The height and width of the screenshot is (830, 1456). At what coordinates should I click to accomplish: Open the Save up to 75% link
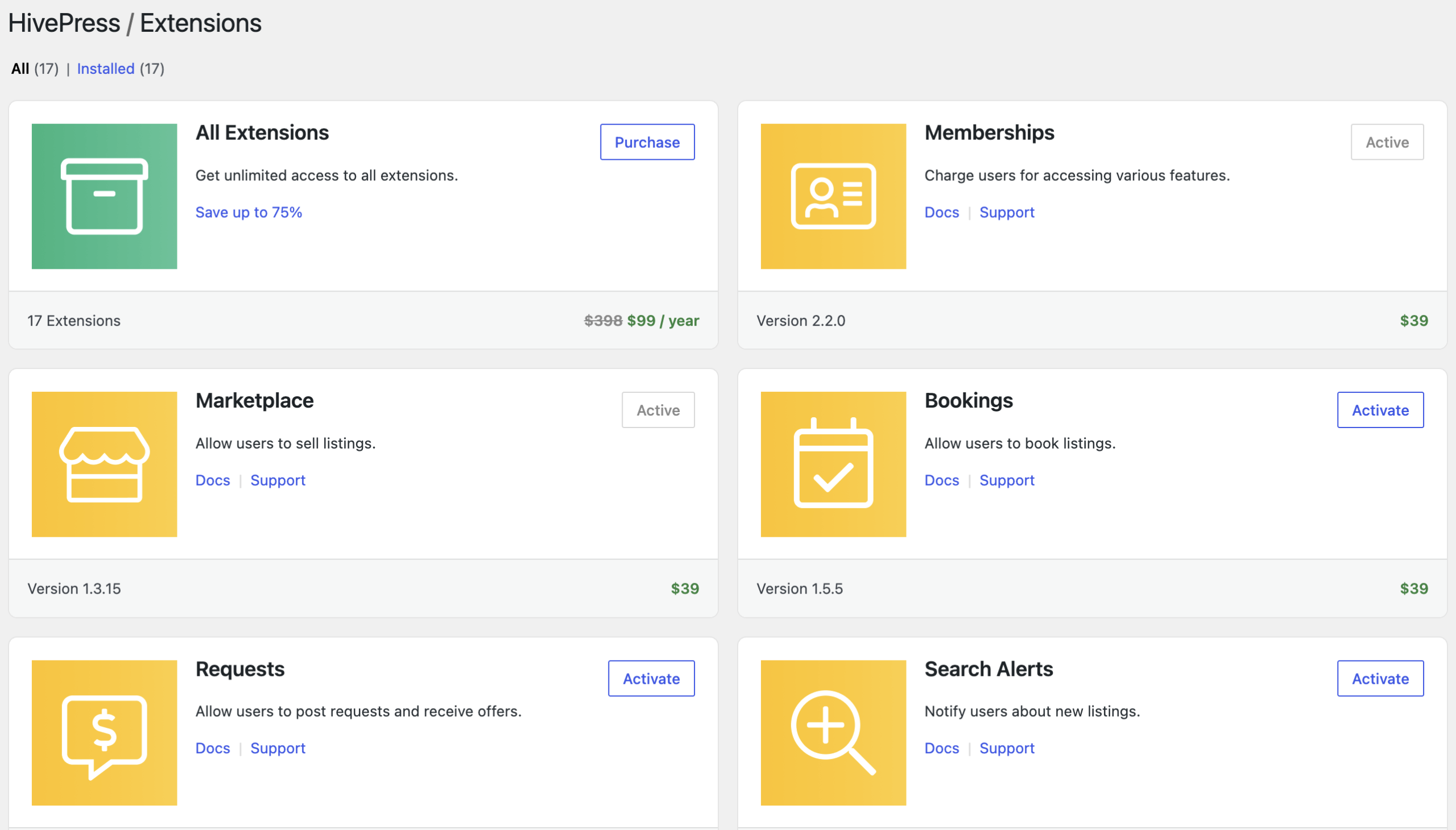coord(249,212)
